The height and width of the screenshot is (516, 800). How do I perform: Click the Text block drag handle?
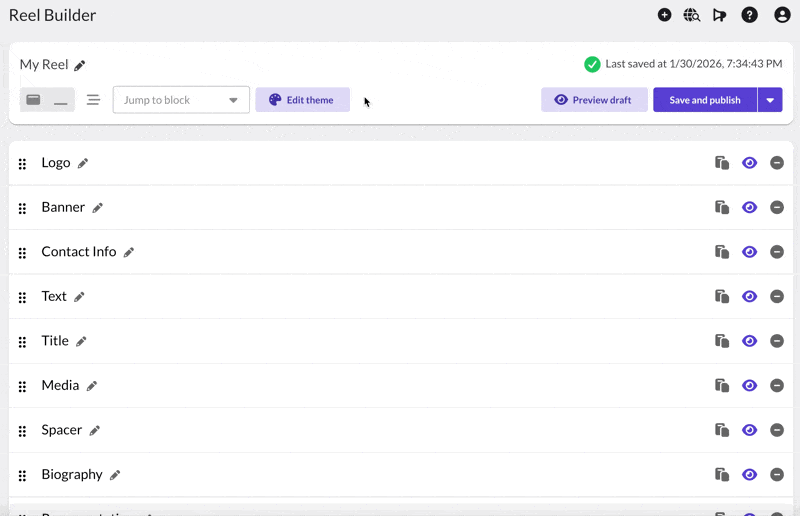[22, 298]
